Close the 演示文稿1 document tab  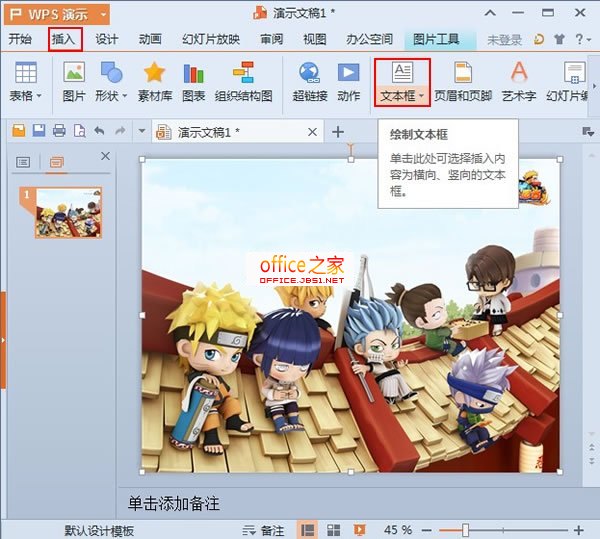coord(312,132)
